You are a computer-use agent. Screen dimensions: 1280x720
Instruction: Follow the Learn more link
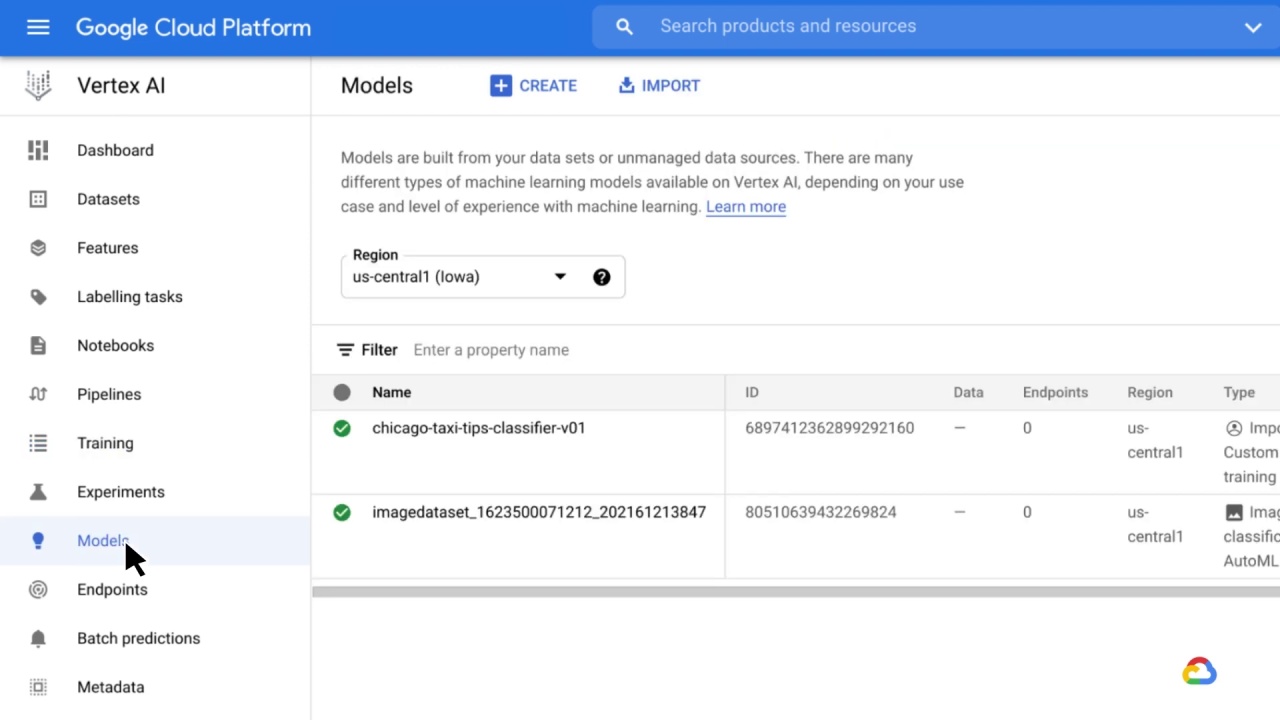746,207
